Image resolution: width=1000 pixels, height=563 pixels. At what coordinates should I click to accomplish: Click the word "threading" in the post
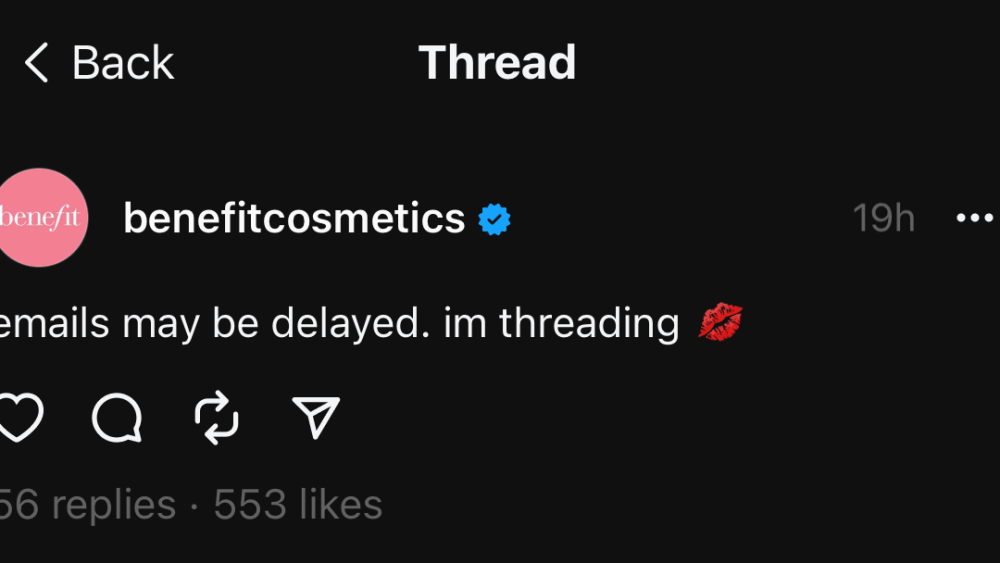[x=589, y=323]
